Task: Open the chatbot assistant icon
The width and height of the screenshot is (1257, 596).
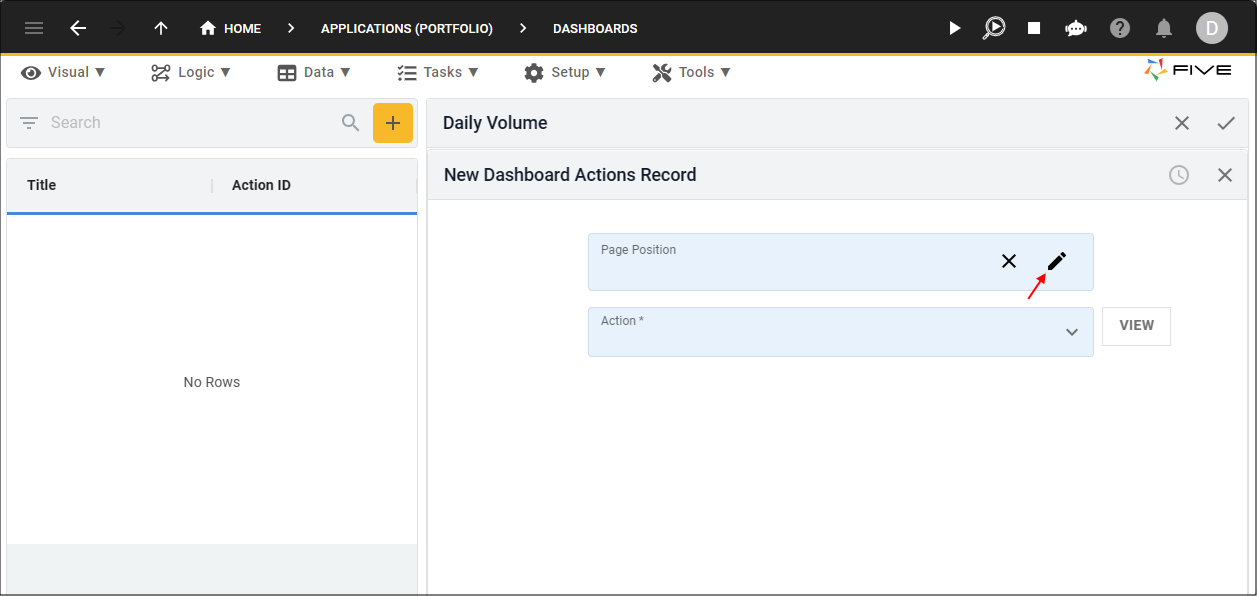Action: [x=1076, y=28]
